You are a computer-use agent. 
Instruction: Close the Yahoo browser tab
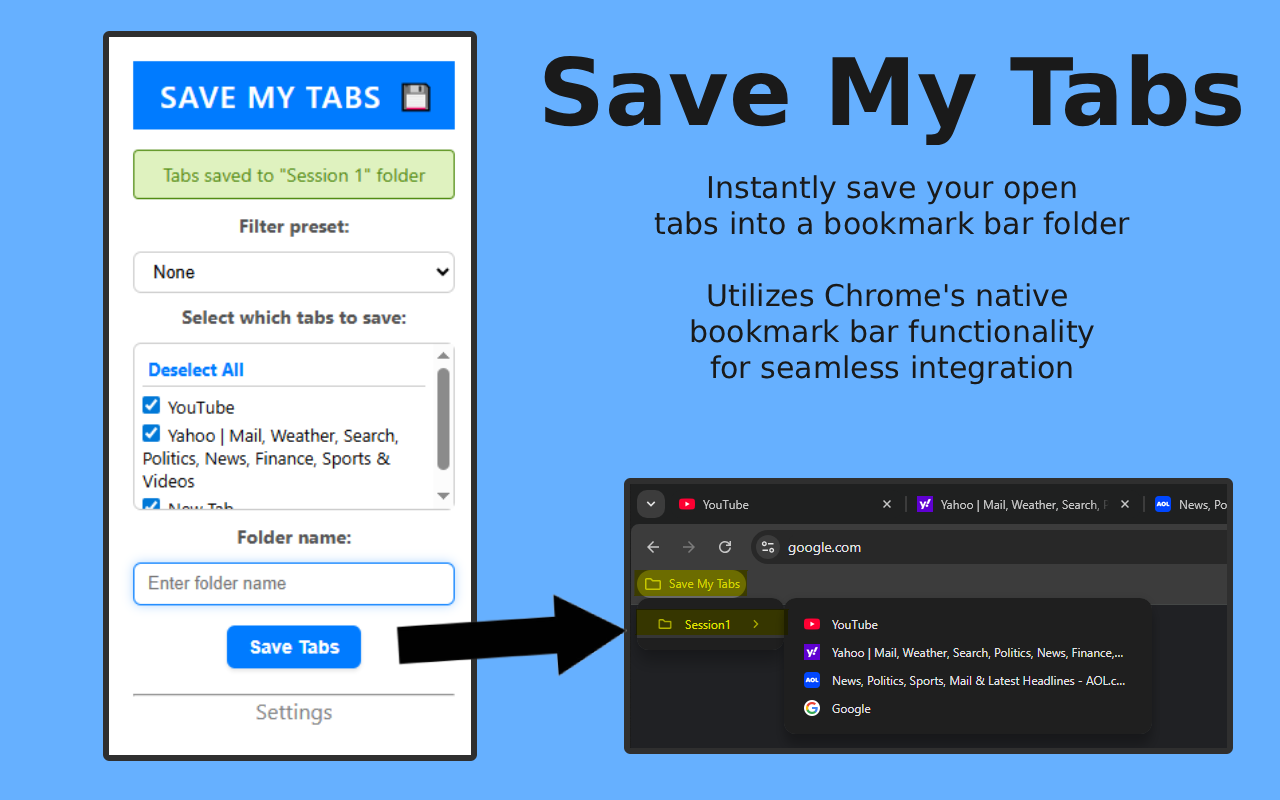pos(1124,504)
